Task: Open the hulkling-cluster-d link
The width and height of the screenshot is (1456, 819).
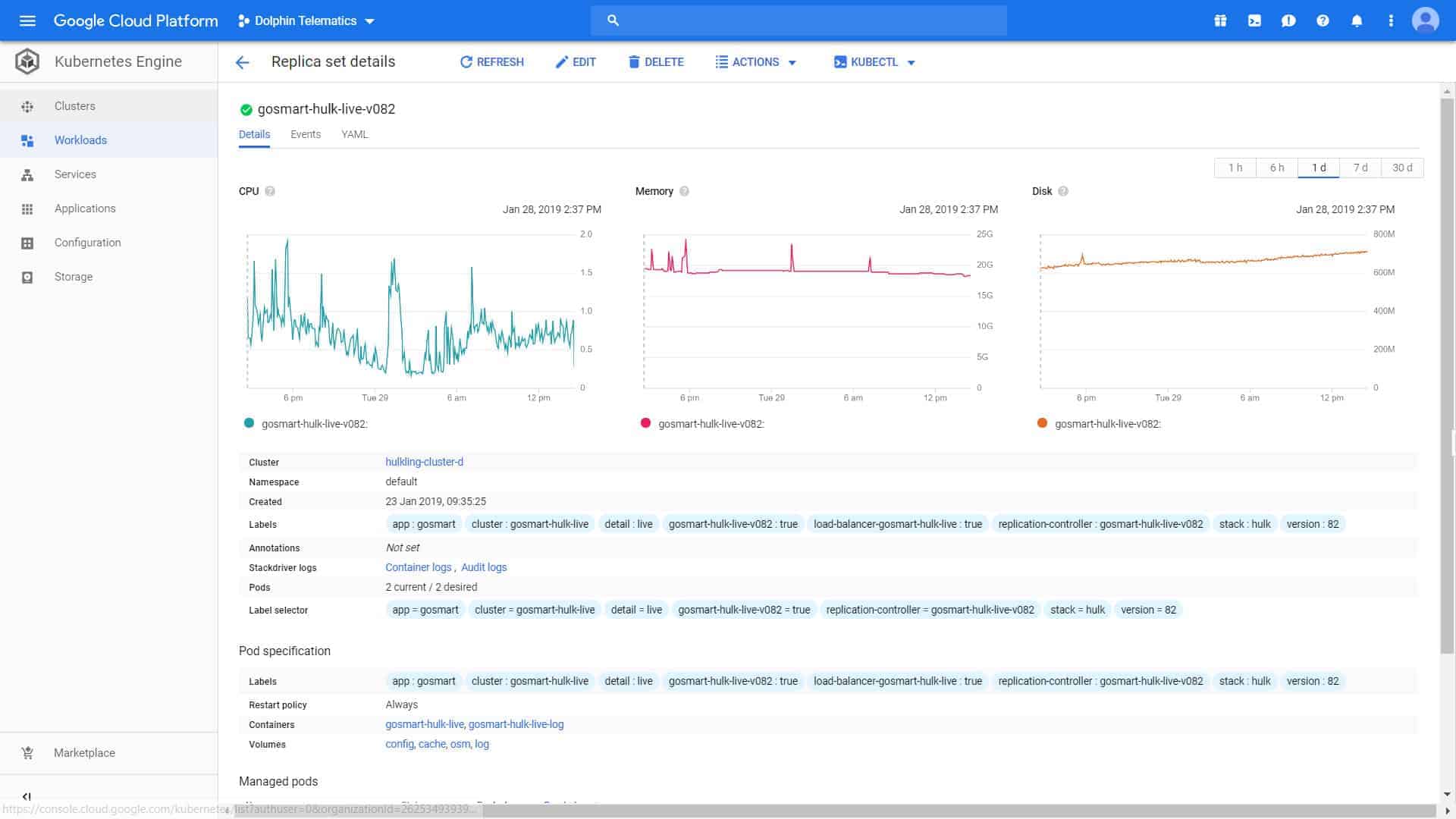Action: (424, 462)
